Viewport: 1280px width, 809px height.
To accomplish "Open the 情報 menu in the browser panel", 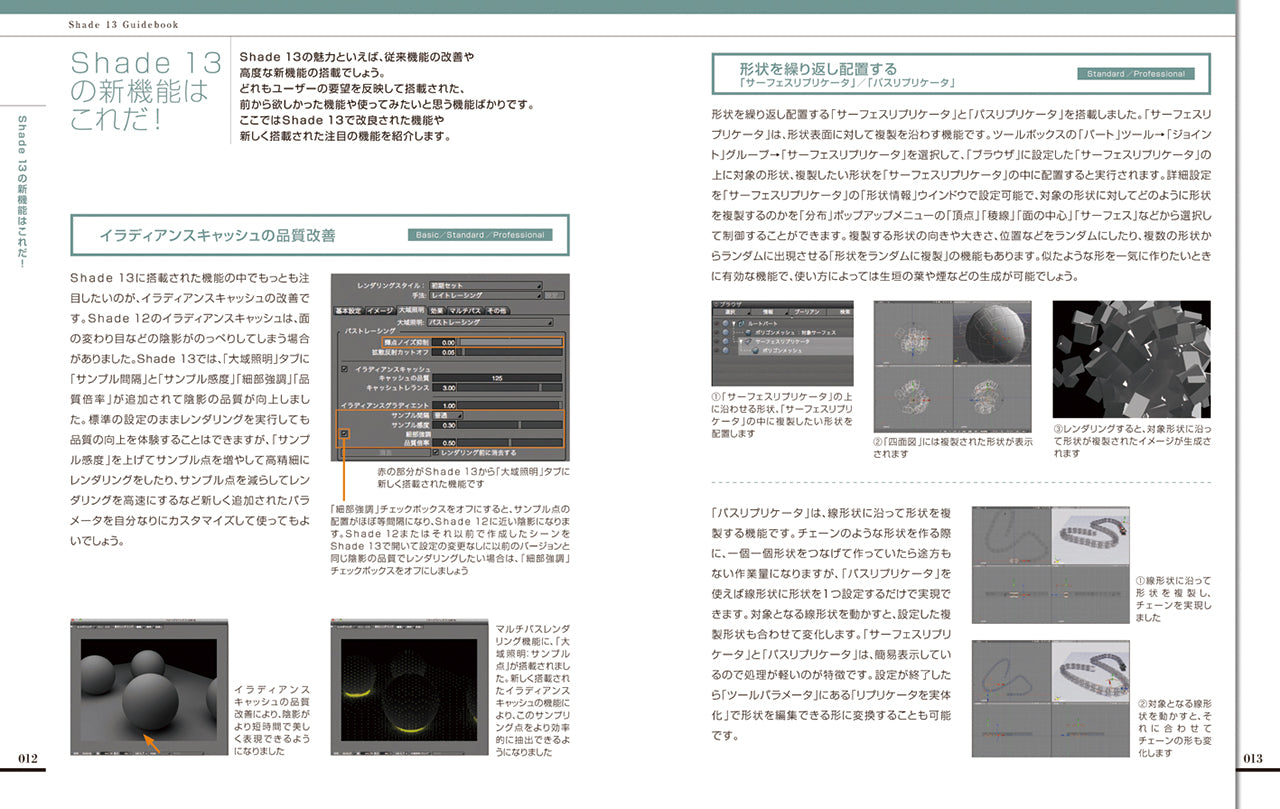I will (x=769, y=312).
